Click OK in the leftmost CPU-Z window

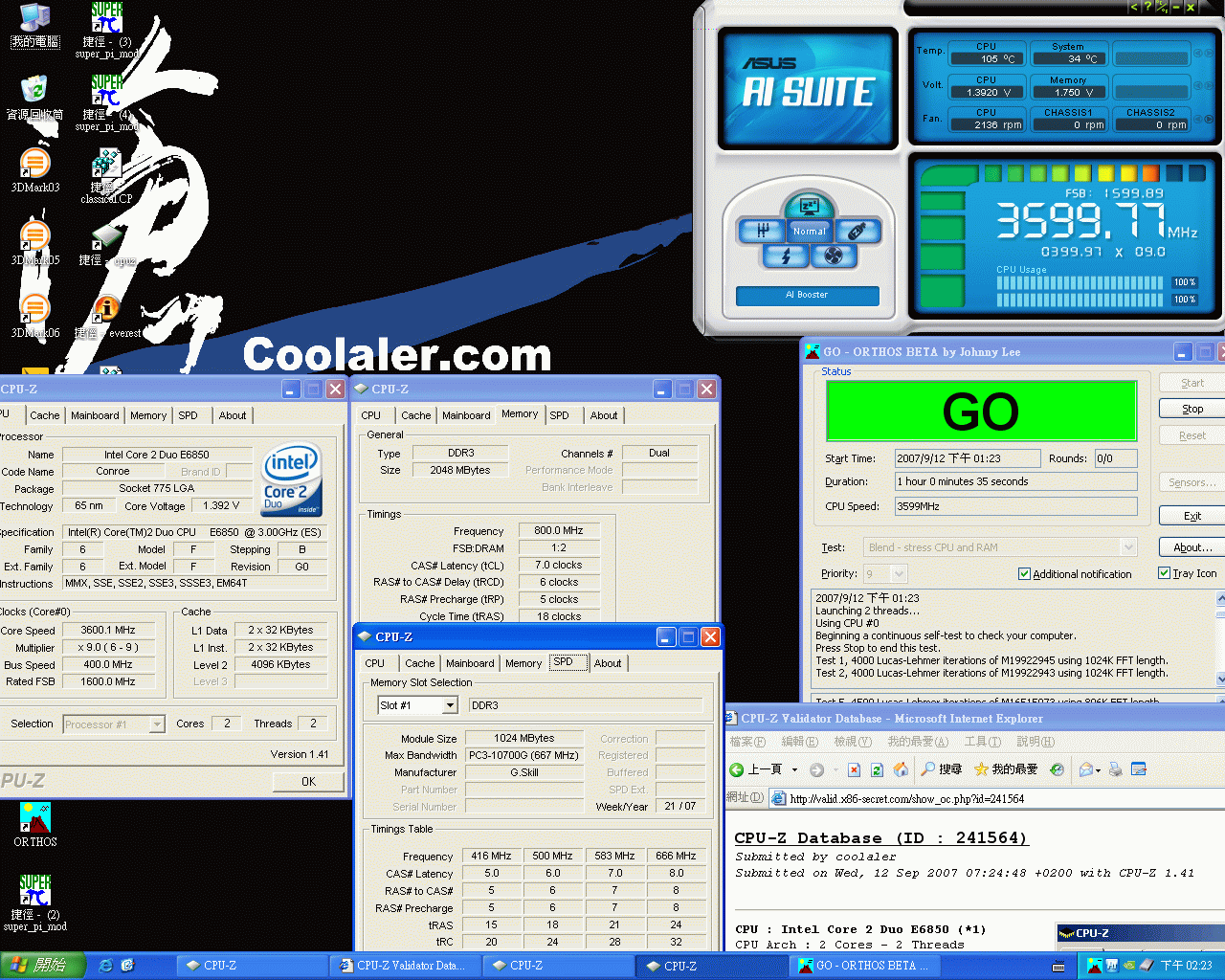tap(308, 781)
